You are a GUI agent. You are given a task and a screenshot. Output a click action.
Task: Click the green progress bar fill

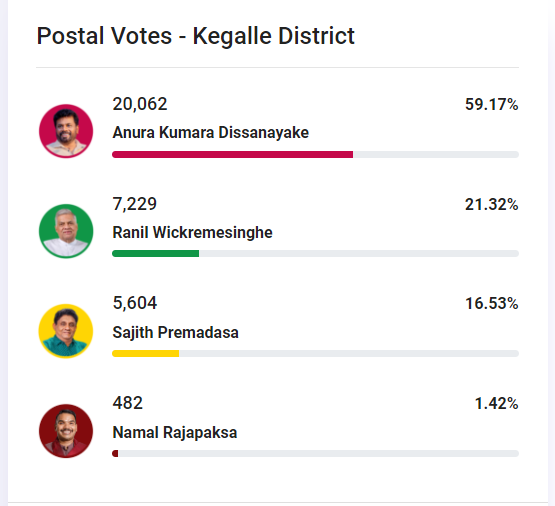155,253
